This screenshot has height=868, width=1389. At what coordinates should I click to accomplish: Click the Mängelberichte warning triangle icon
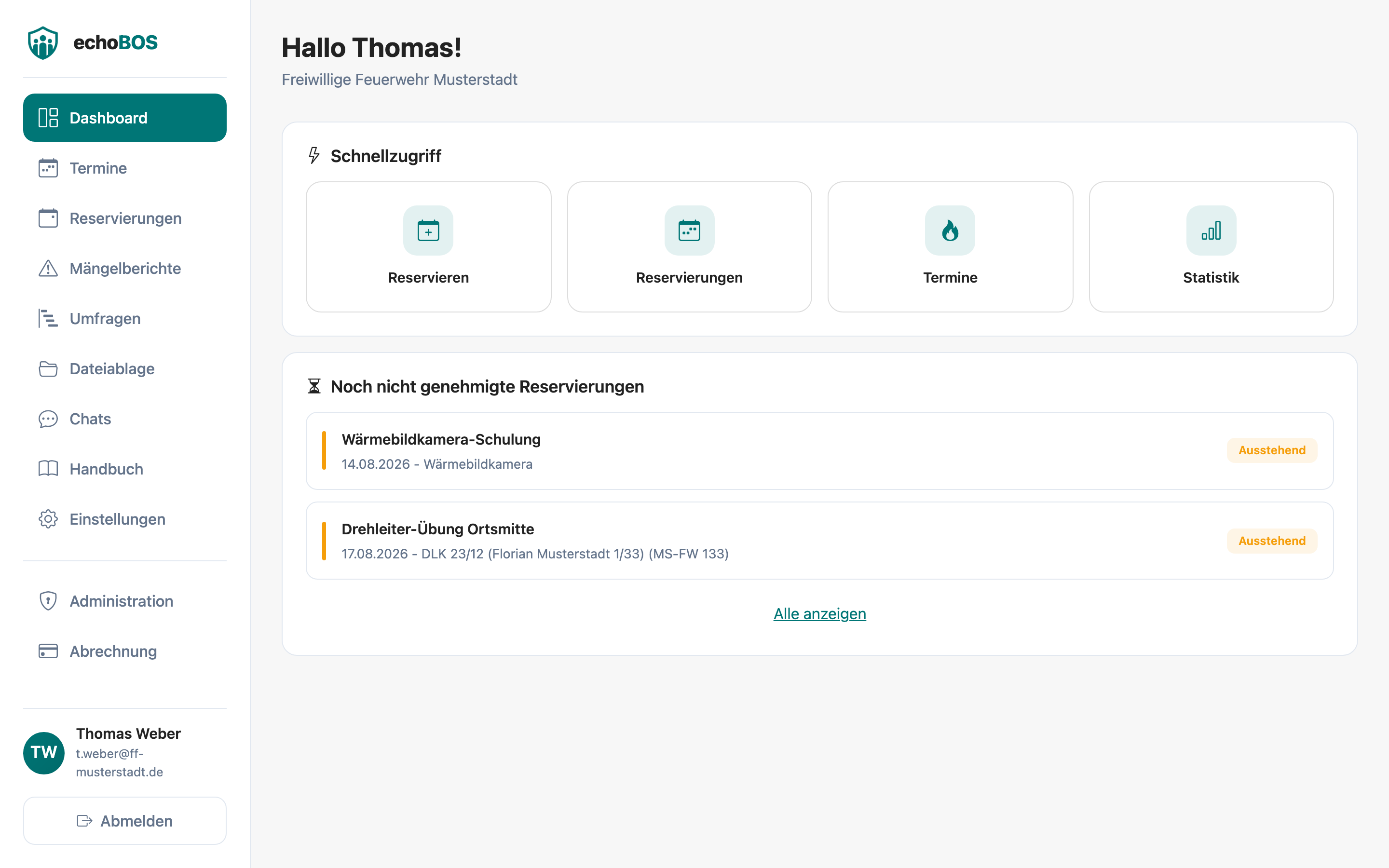(x=48, y=268)
